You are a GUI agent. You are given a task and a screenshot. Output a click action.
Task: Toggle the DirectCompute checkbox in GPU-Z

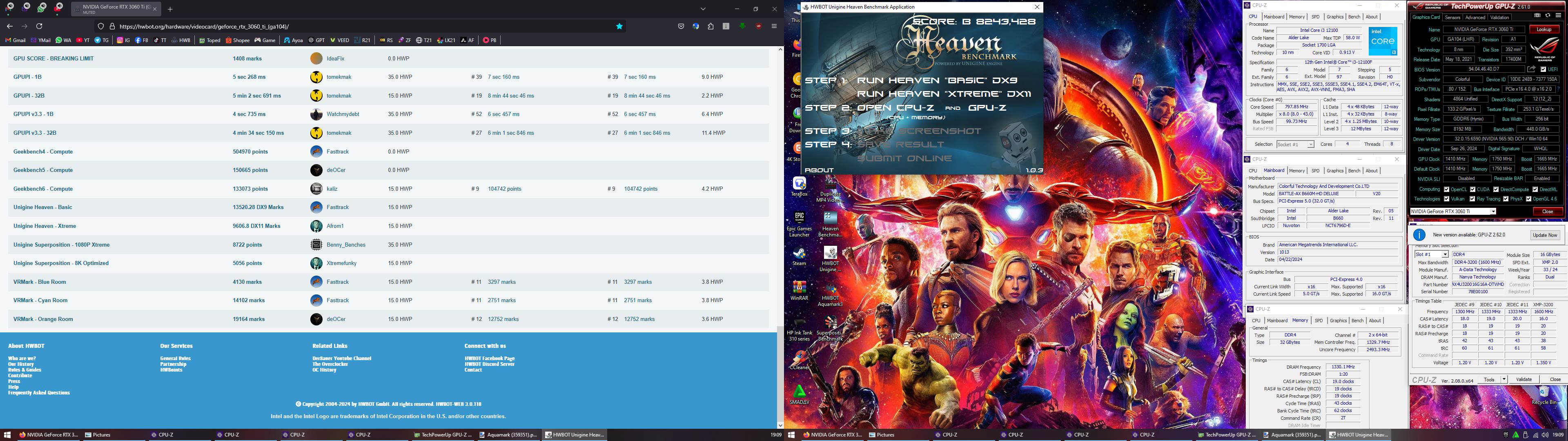pyautogui.click(x=1496, y=189)
